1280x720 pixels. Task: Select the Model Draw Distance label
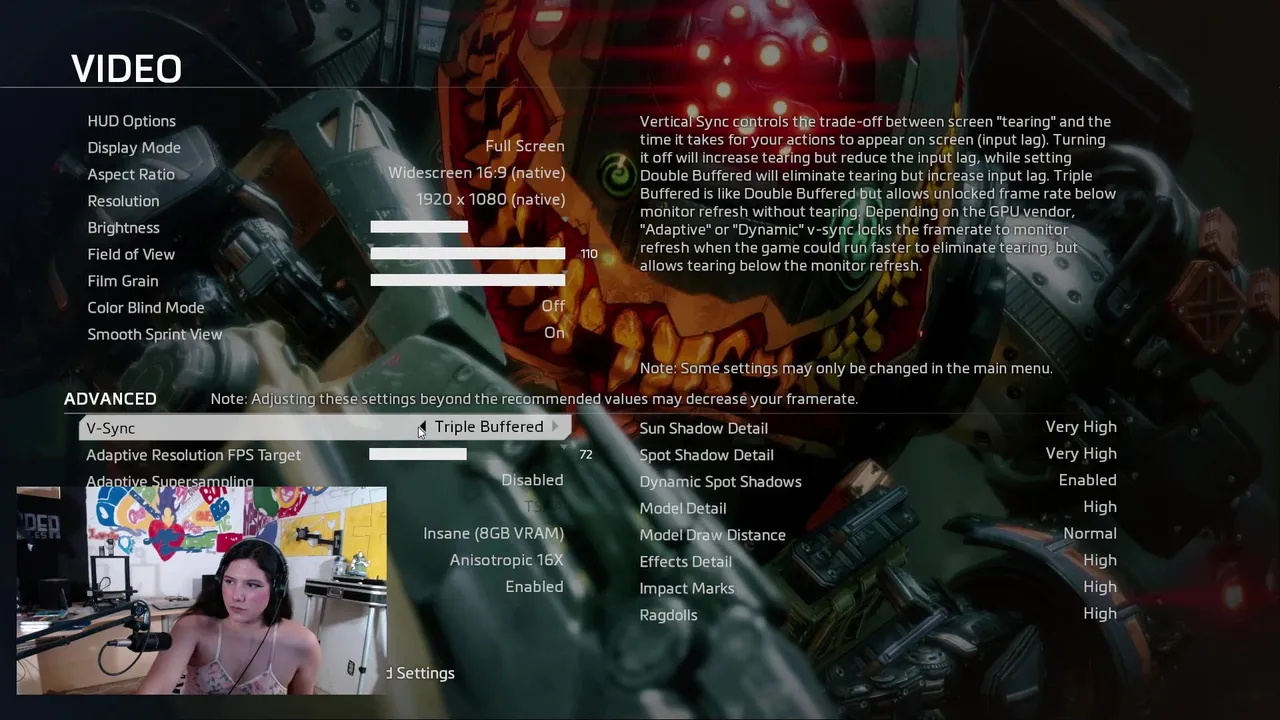[713, 535]
